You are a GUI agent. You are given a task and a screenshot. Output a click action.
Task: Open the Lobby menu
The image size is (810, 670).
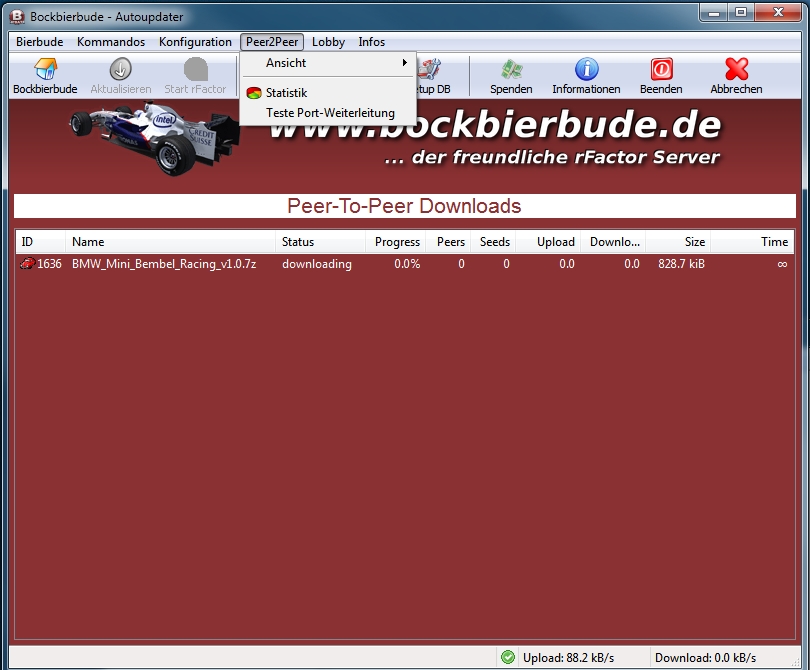[x=328, y=42]
